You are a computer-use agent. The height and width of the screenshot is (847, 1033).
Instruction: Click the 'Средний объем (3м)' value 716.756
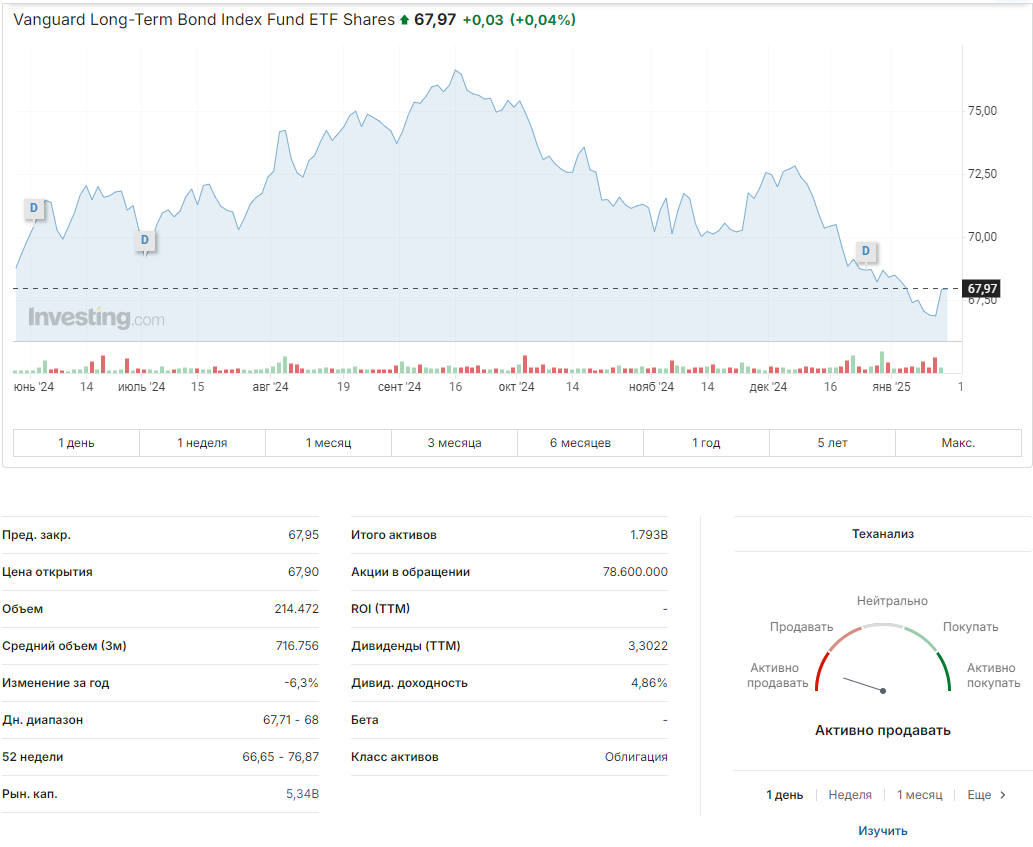click(x=297, y=645)
